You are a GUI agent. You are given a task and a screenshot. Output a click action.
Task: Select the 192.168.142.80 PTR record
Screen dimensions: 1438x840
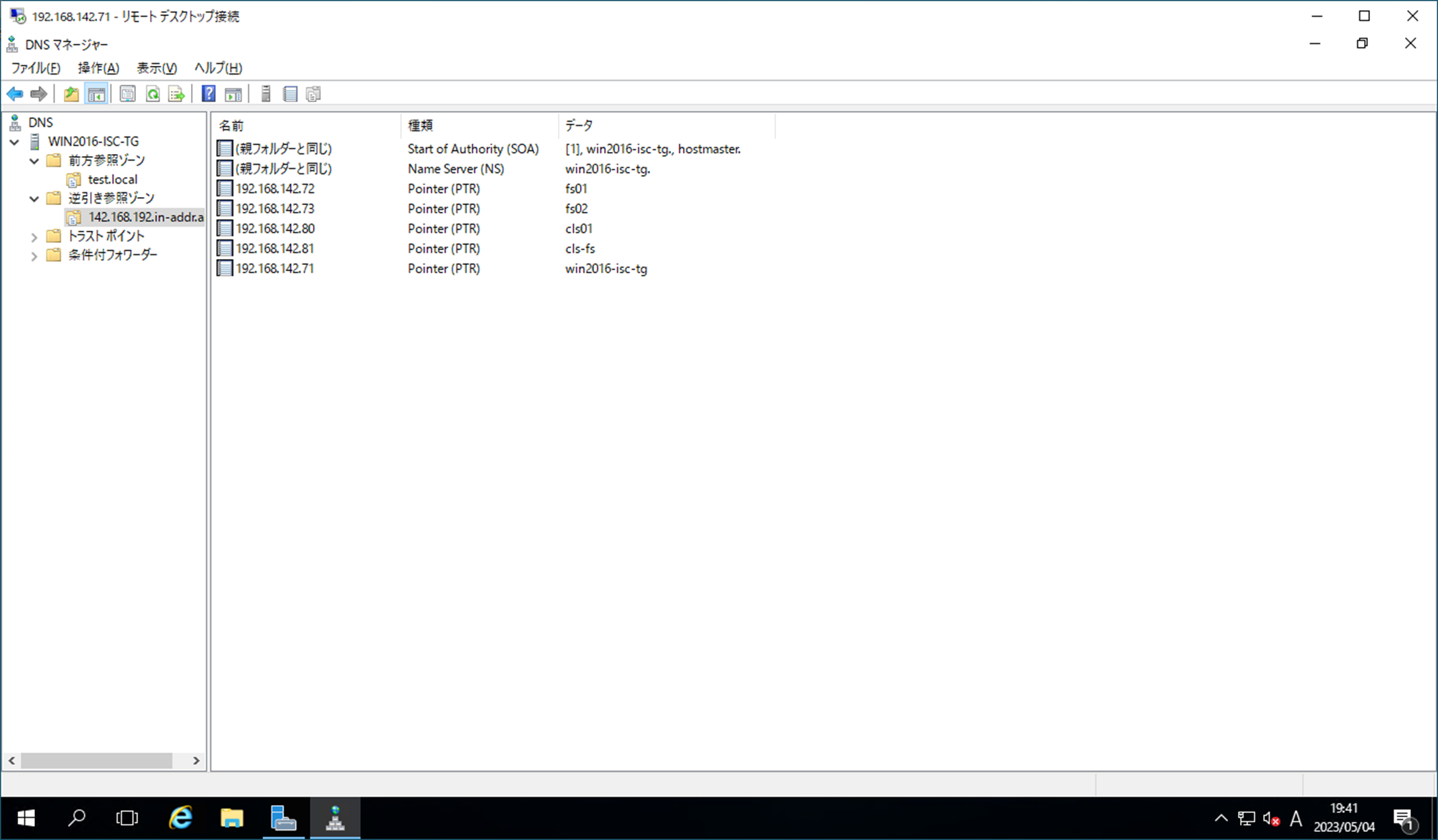[275, 229]
